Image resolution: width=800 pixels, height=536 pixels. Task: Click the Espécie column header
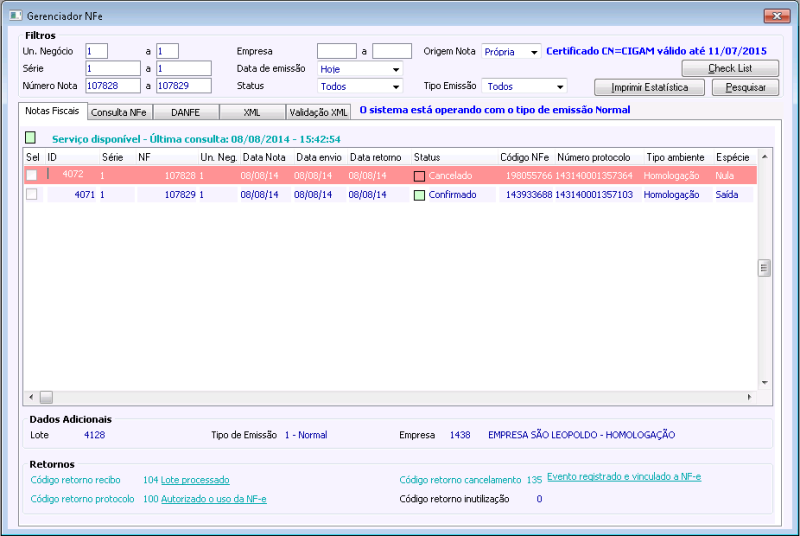click(733, 157)
